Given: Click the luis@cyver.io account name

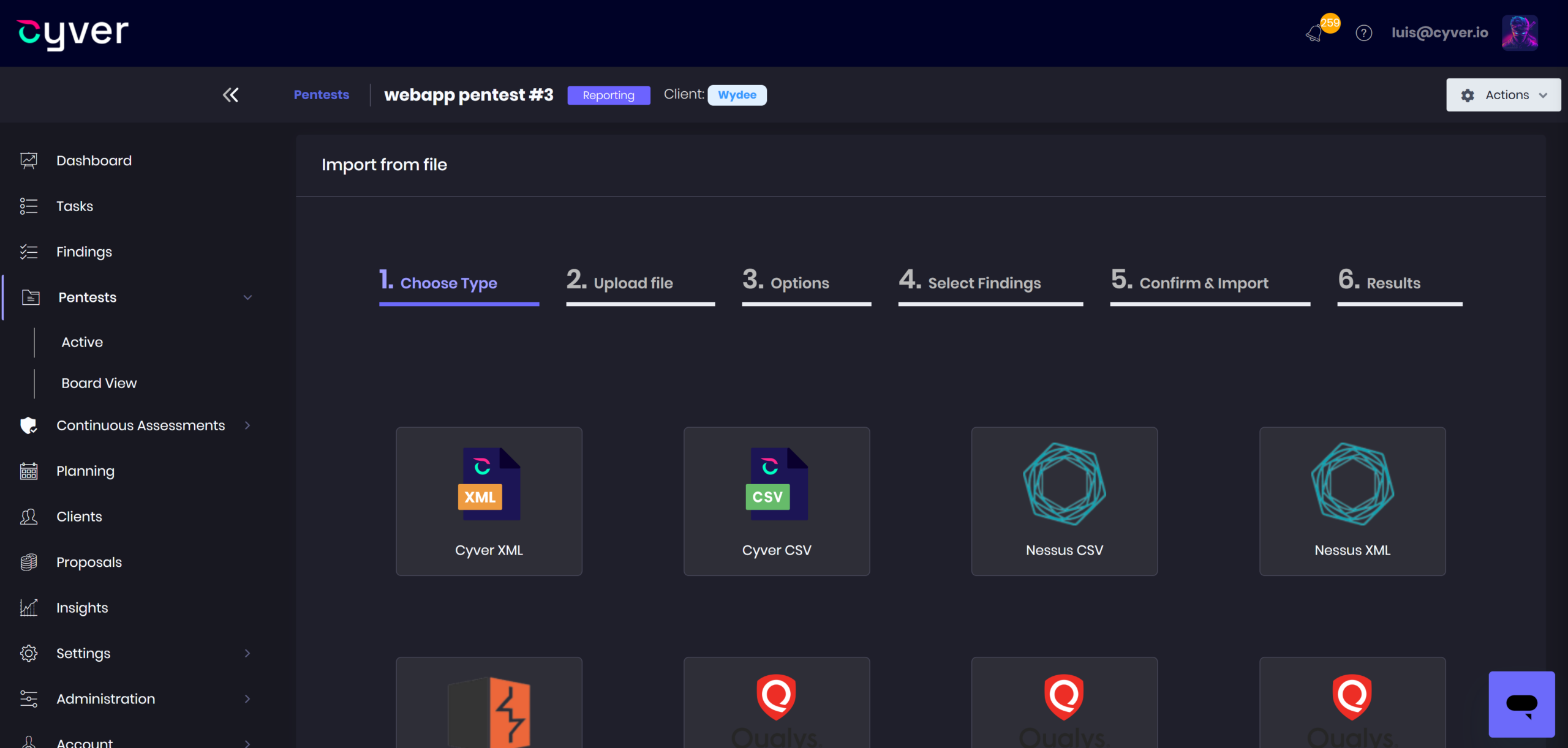Looking at the screenshot, I should [1439, 32].
